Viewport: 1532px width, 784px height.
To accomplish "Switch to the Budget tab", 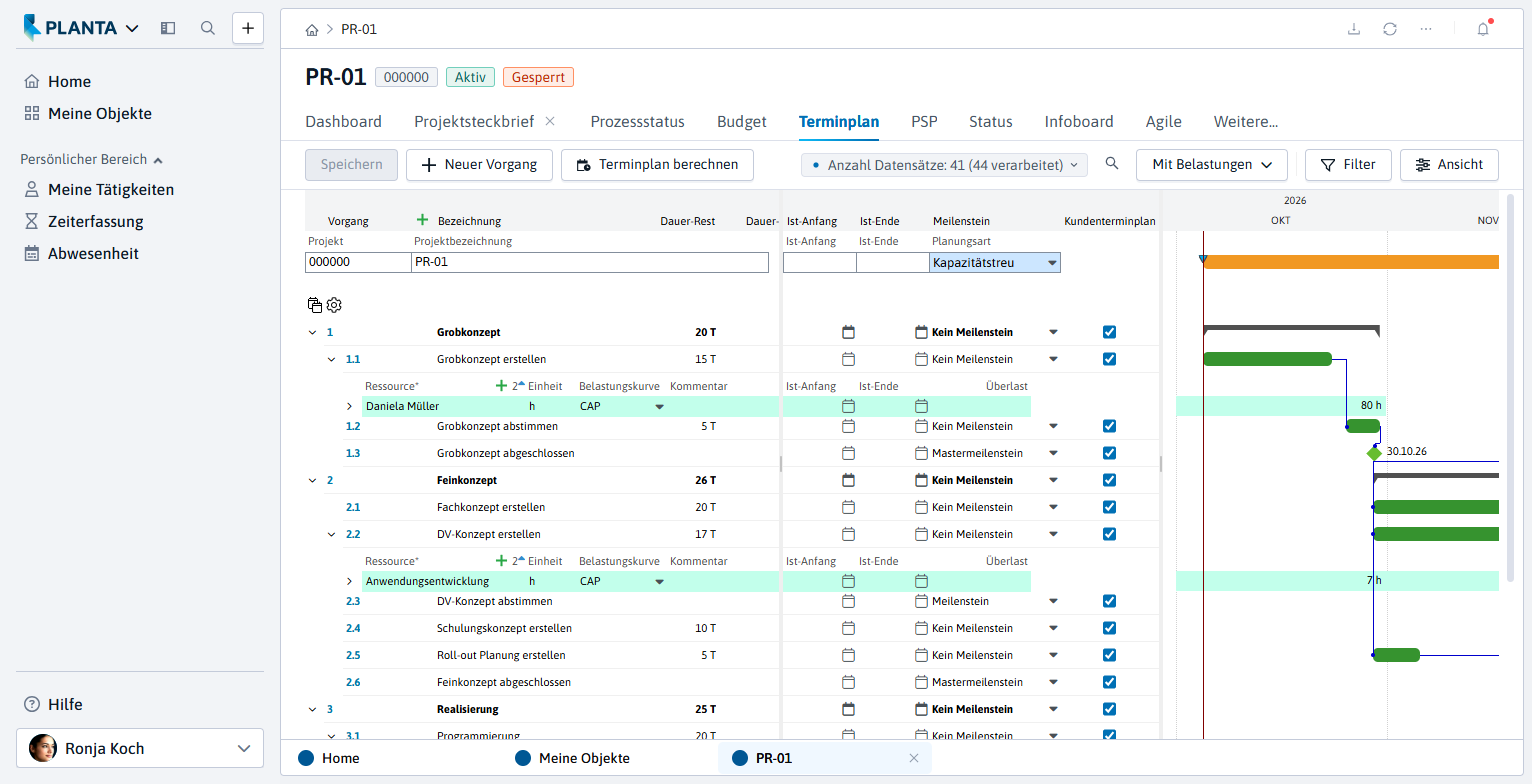I will click(742, 122).
